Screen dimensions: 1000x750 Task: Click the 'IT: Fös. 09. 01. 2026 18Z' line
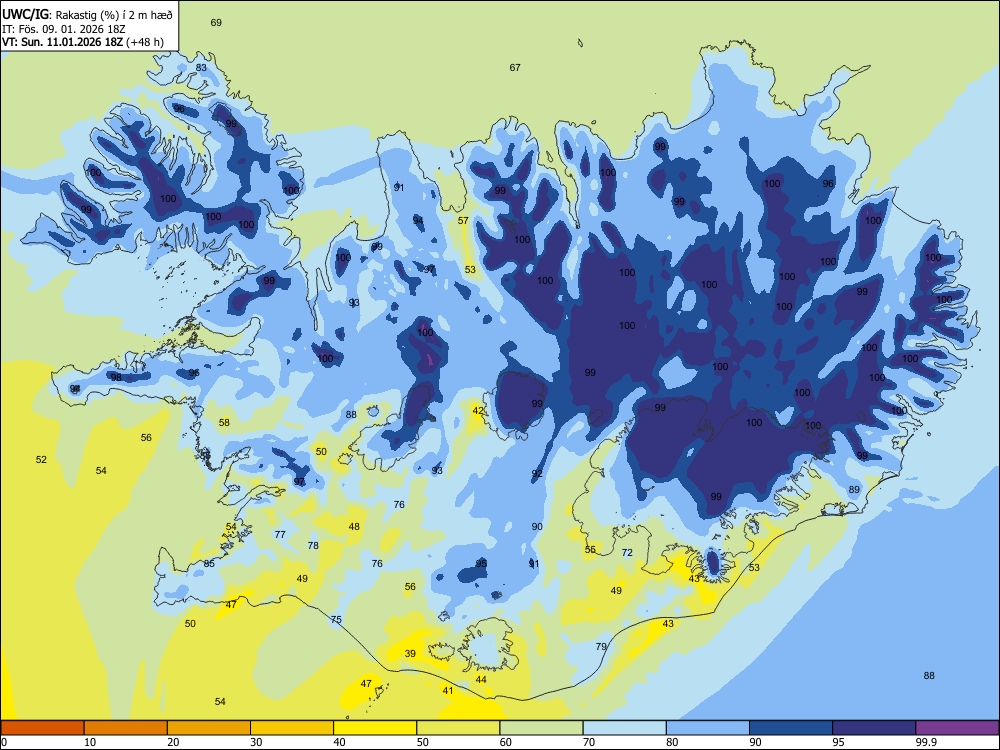point(64,29)
